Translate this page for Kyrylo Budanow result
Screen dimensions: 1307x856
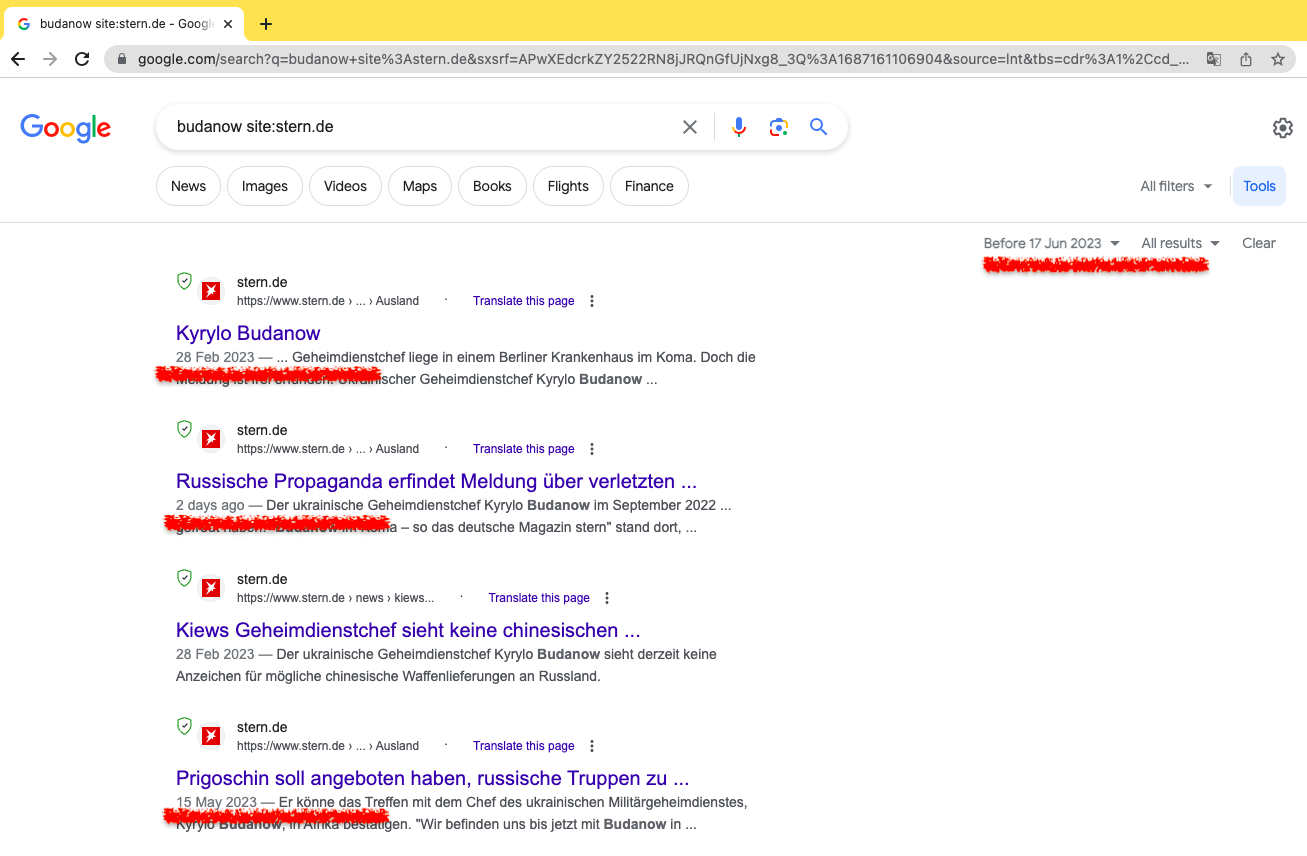click(524, 301)
